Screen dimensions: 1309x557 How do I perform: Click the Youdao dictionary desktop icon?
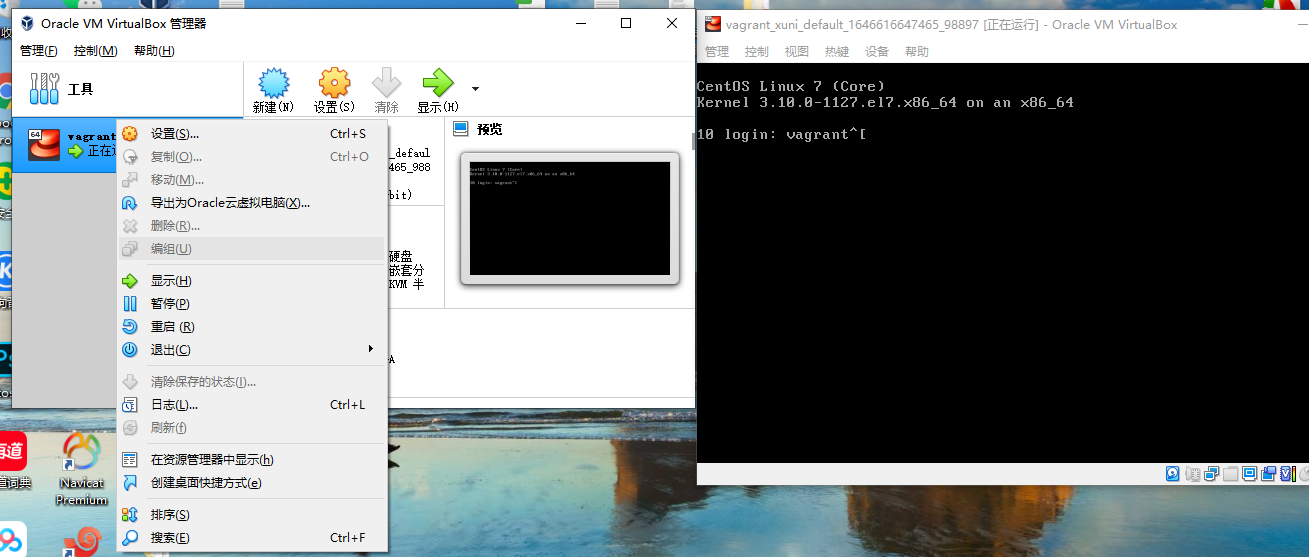click(12, 461)
